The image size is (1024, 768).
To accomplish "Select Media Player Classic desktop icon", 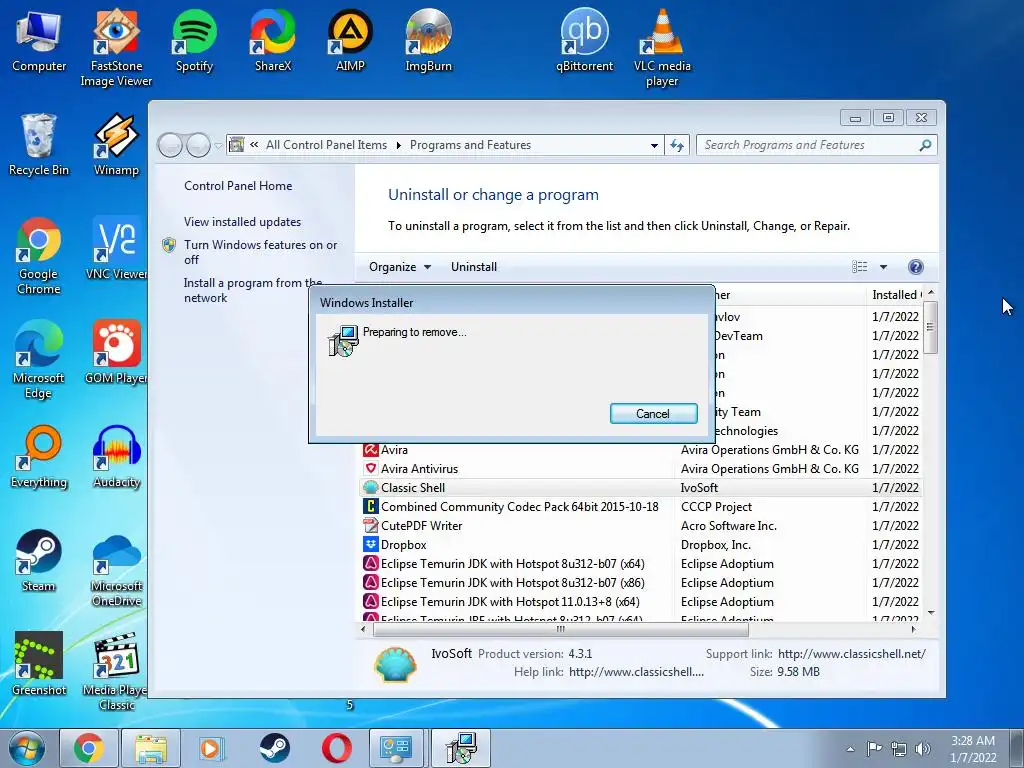I will (116, 671).
